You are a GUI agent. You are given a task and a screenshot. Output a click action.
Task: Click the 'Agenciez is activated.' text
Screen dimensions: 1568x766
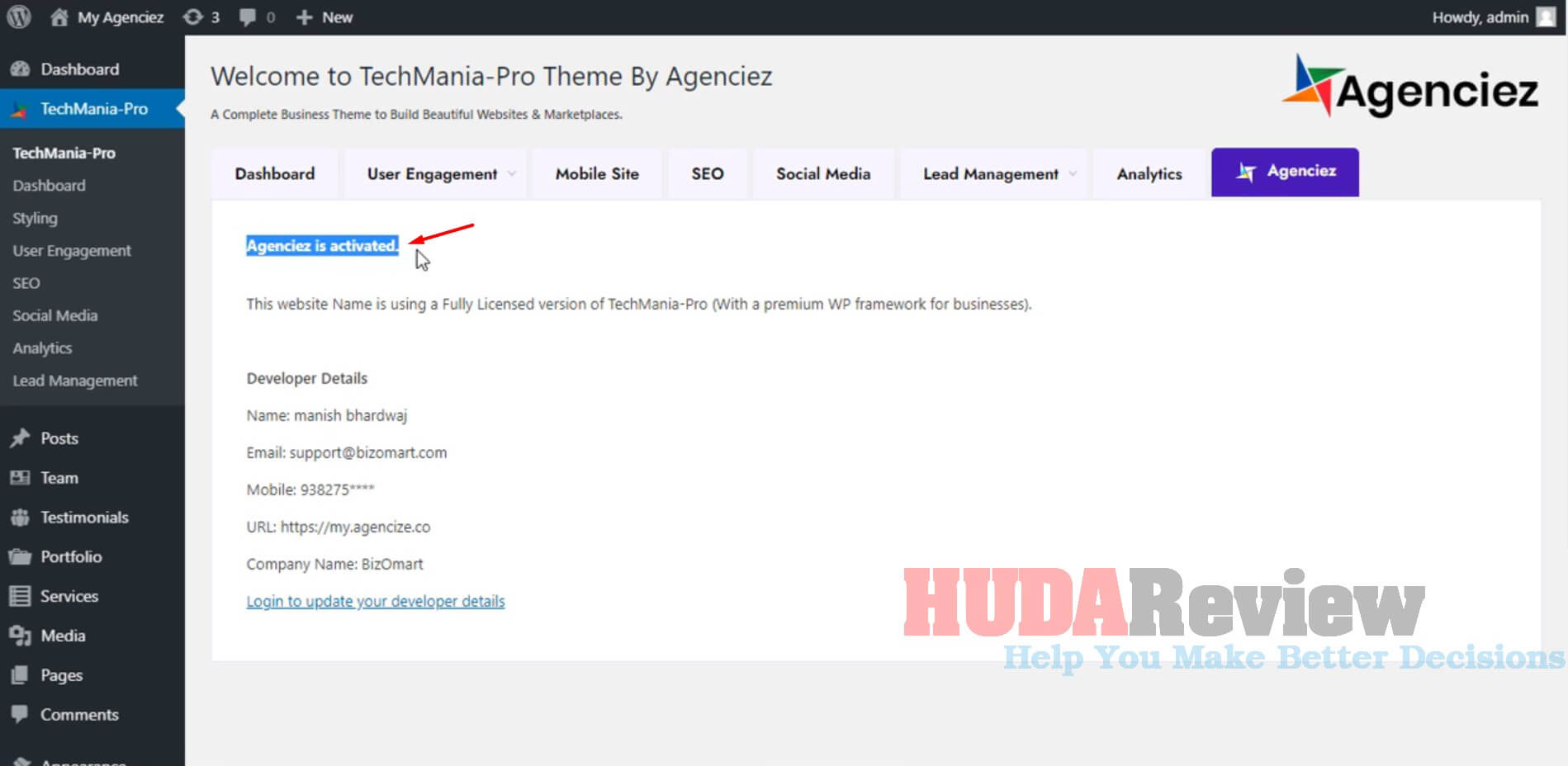tap(322, 245)
